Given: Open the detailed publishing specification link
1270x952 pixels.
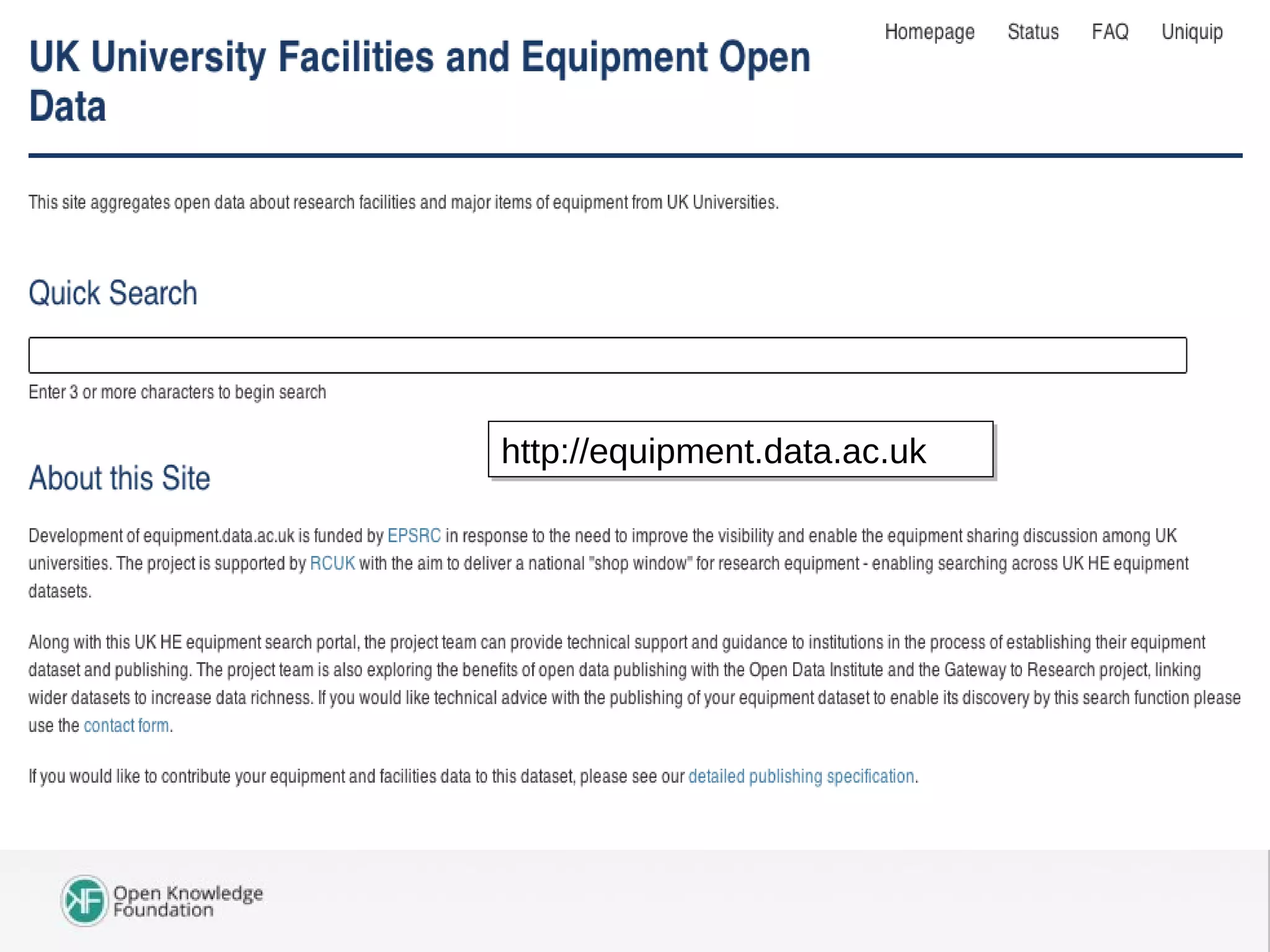Looking at the screenshot, I should pos(801,776).
